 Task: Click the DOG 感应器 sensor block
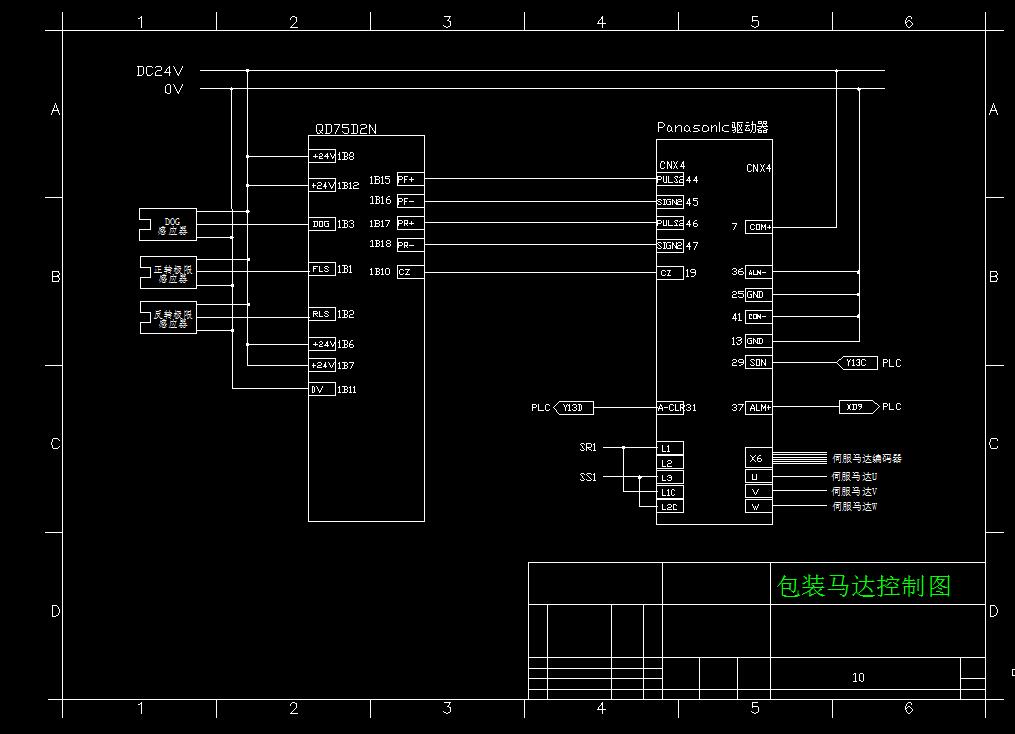click(168, 225)
